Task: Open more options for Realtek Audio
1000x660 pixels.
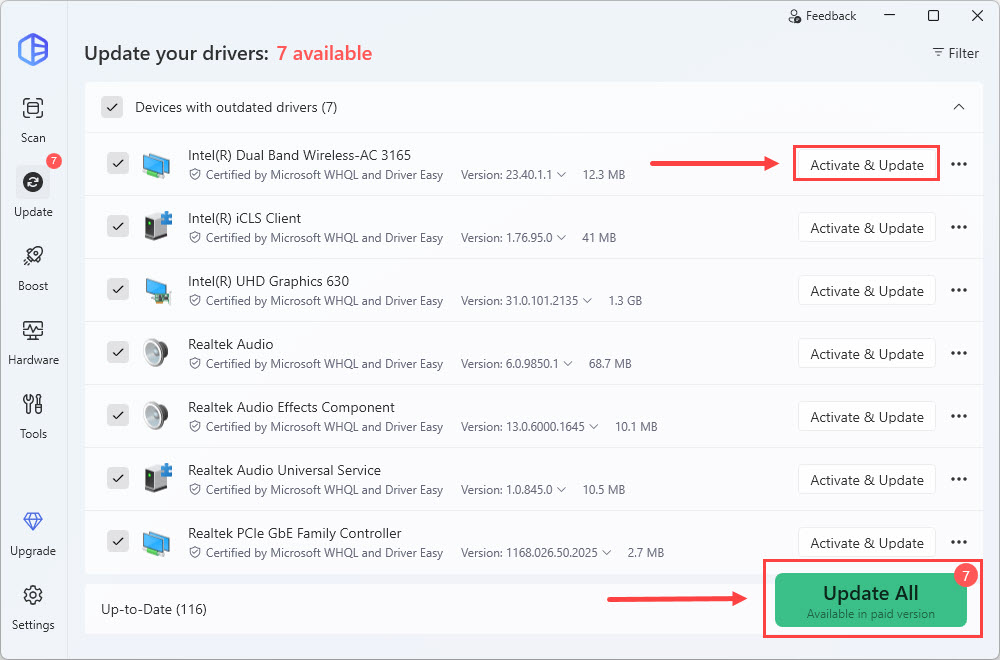Action: [x=958, y=354]
